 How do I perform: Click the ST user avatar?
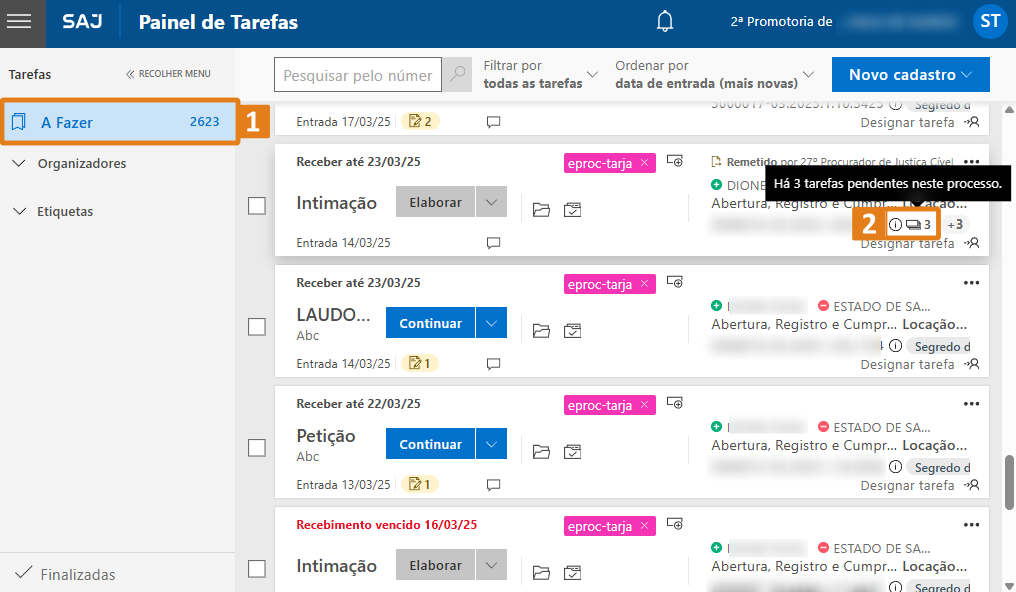point(989,20)
